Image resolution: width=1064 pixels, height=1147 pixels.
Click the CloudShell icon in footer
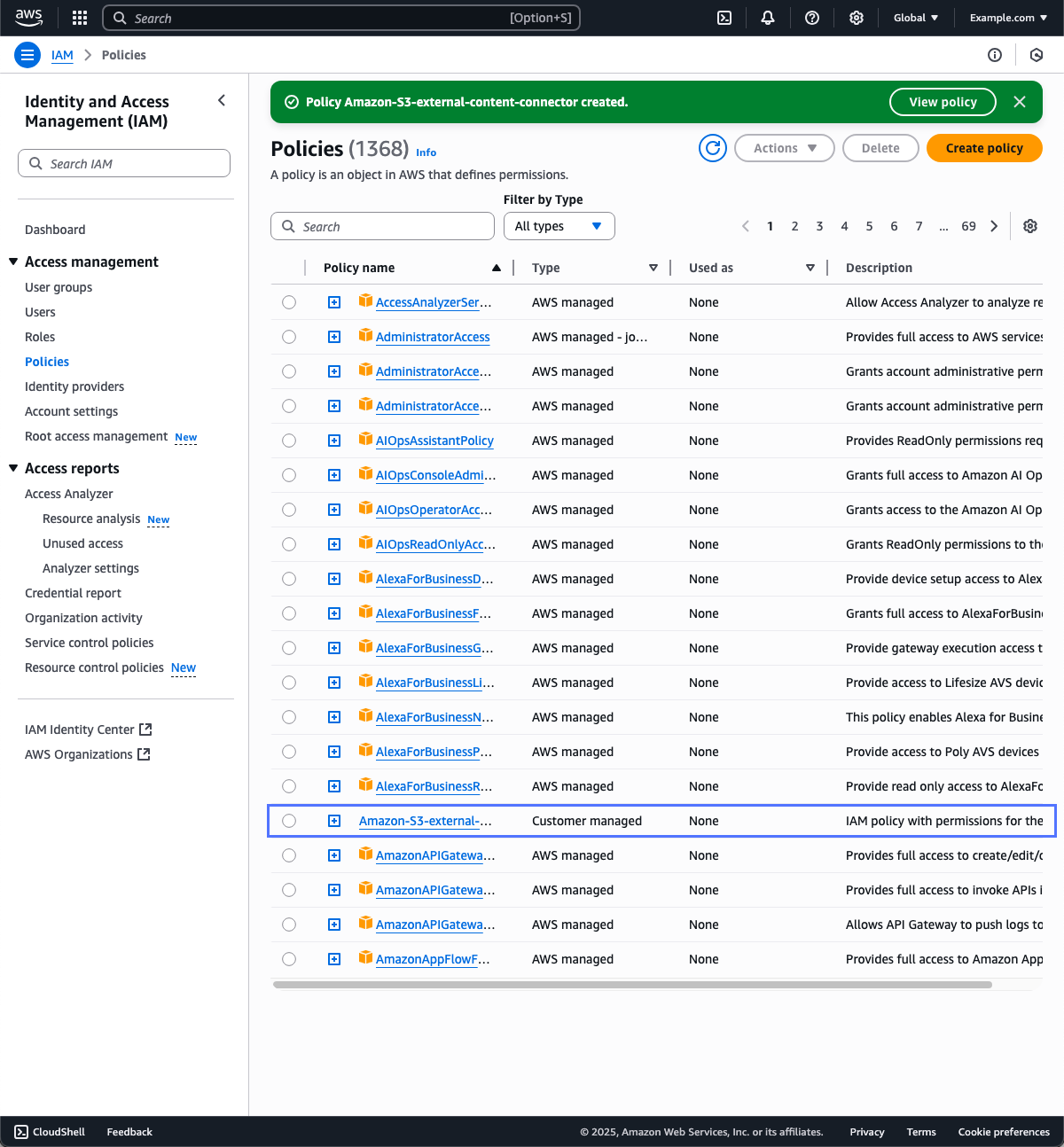pos(21,1132)
